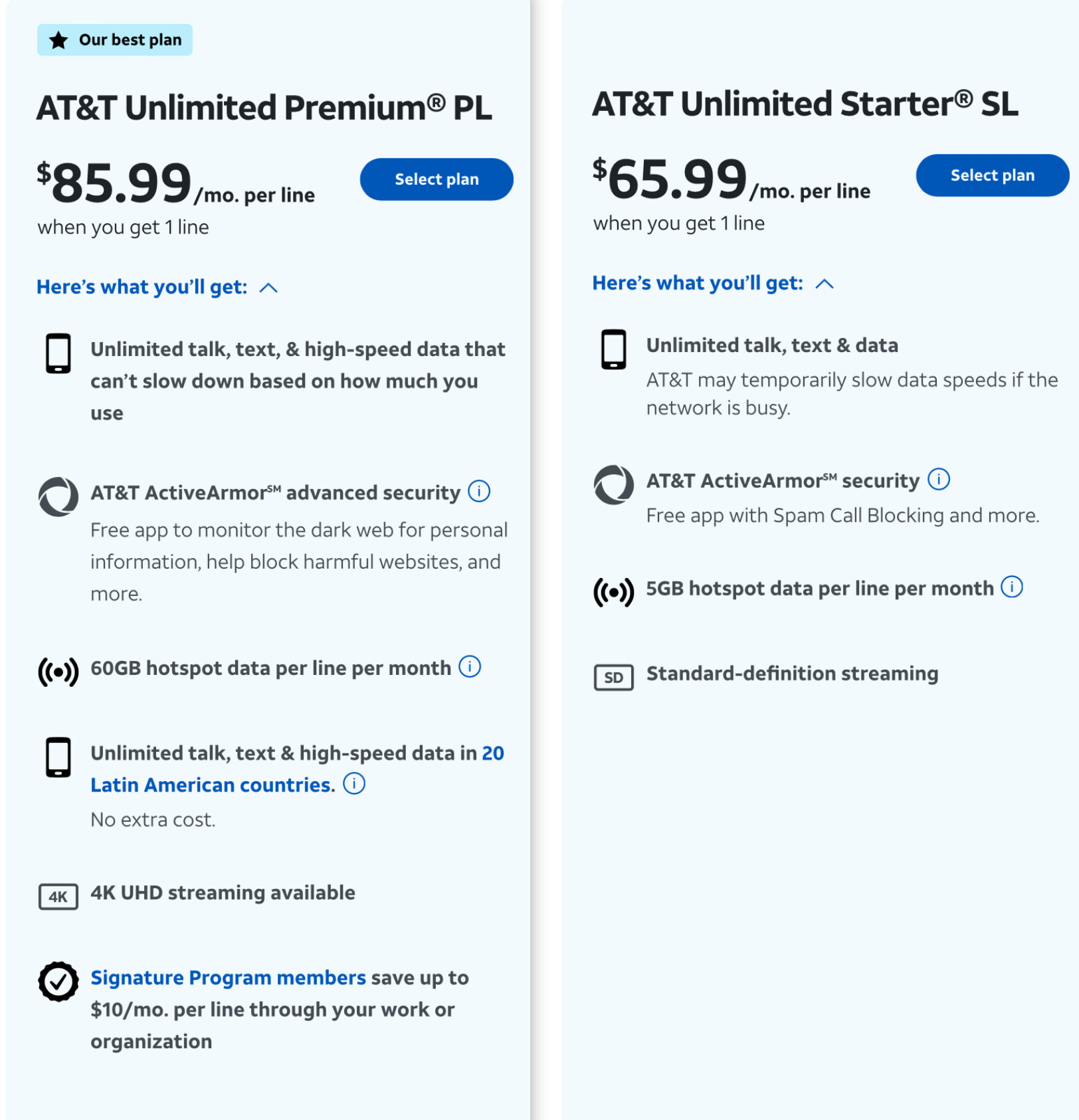Image resolution: width=1079 pixels, height=1120 pixels.
Task: Click the 'Our best plan' badge
Action: tap(115, 40)
